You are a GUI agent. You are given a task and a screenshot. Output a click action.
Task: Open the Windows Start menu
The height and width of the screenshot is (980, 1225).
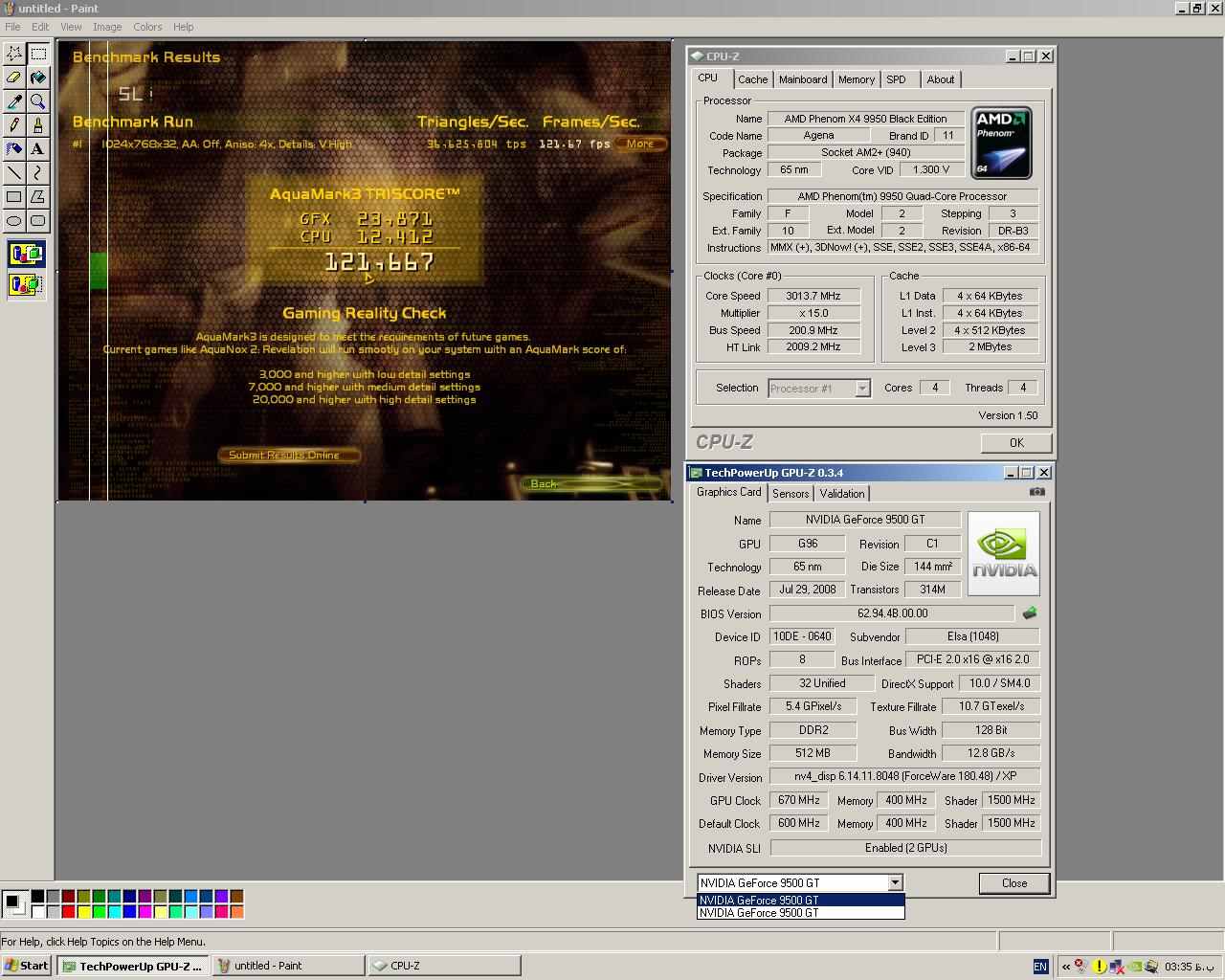[x=27, y=966]
